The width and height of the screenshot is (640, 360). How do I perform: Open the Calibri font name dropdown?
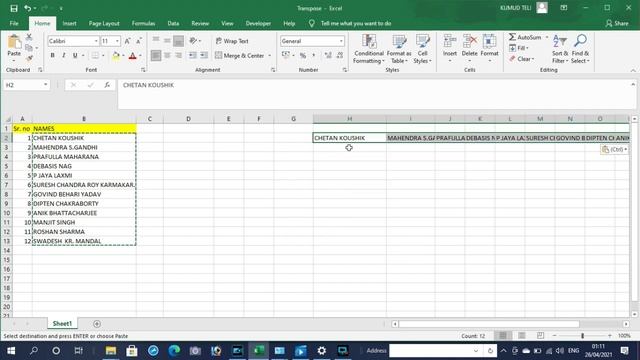click(x=96, y=41)
